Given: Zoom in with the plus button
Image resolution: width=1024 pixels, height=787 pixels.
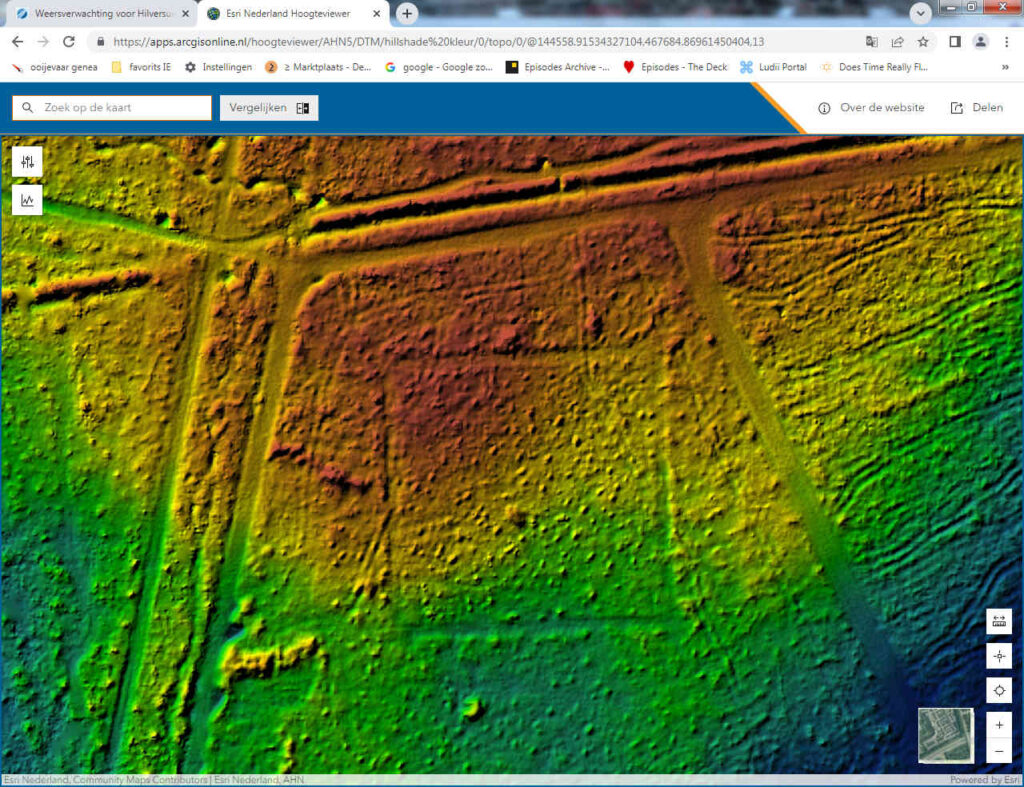Looking at the screenshot, I should coord(998,723).
